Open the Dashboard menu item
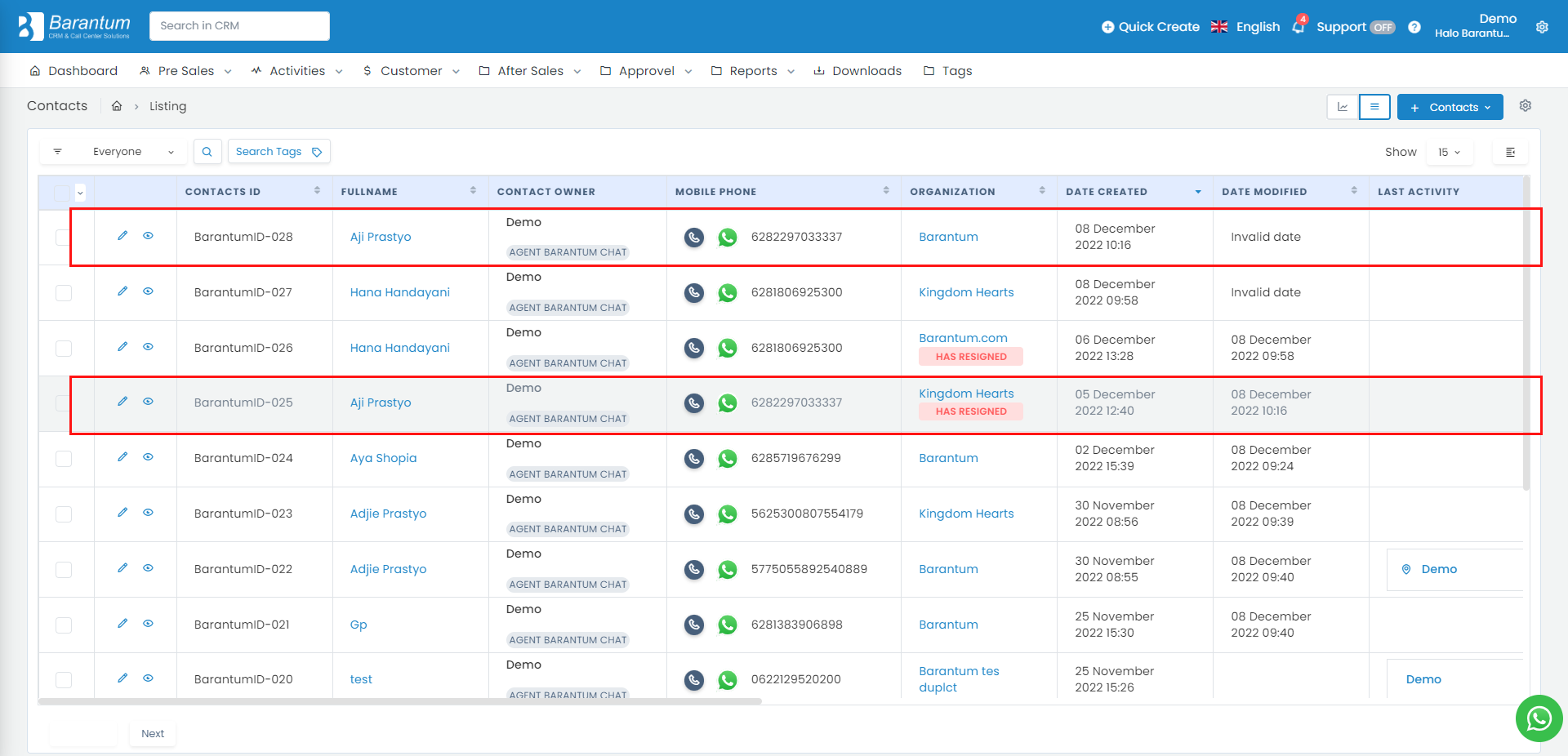 click(x=73, y=71)
